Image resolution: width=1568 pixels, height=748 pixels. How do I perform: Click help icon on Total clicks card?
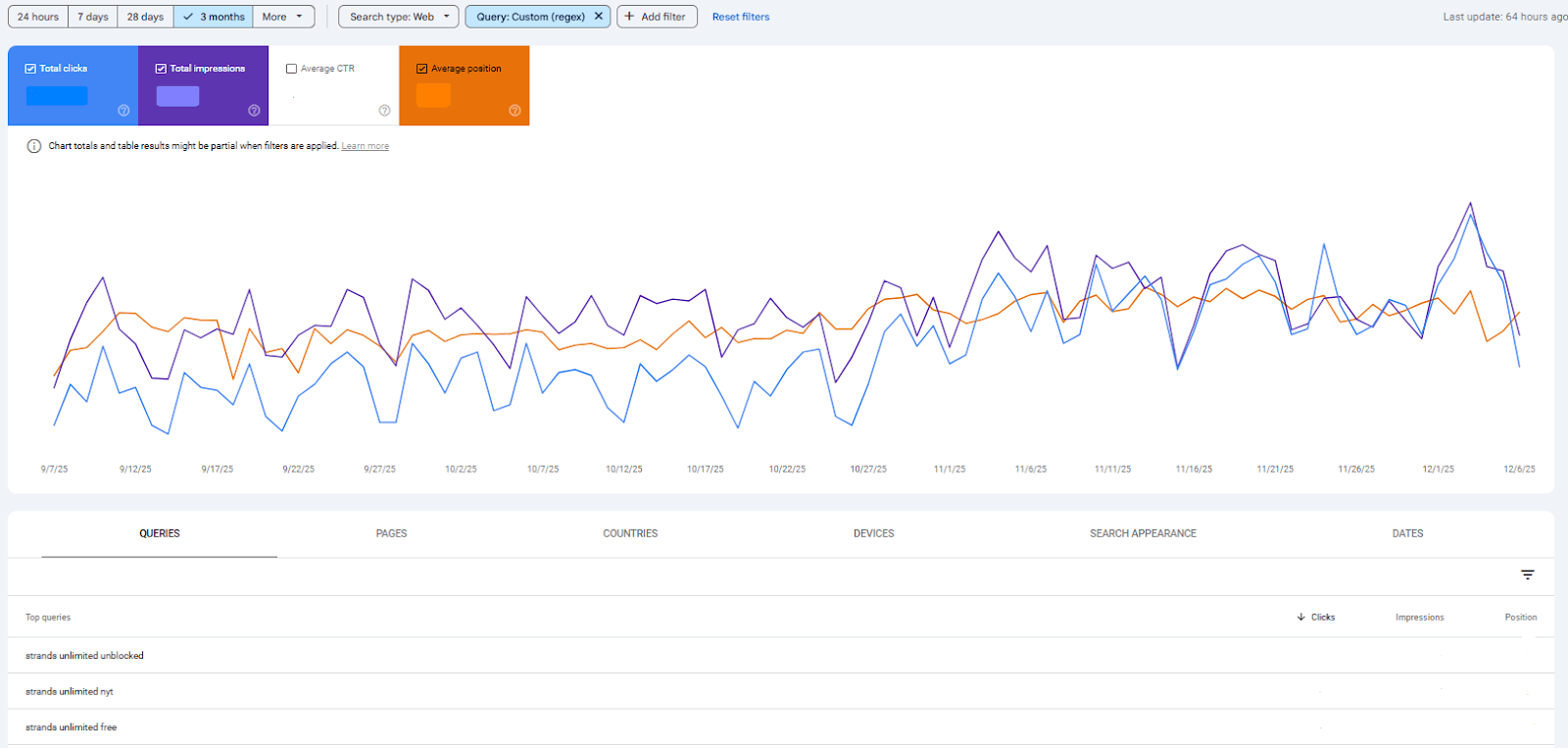point(123,111)
